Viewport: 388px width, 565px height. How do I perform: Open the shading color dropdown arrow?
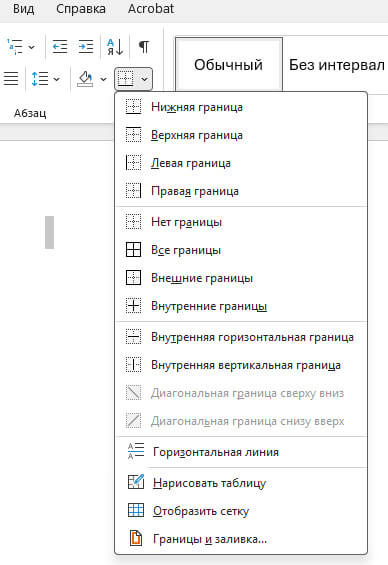click(103, 79)
